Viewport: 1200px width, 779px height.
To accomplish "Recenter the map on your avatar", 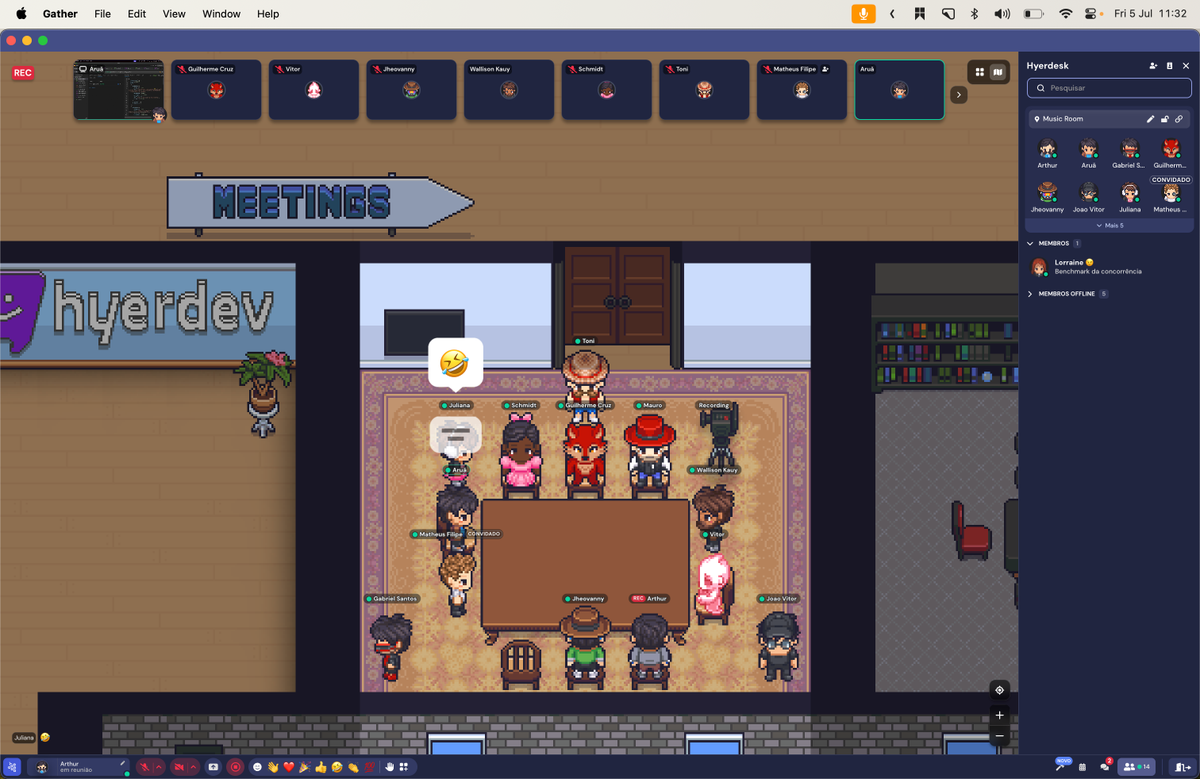I will pos(999,690).
